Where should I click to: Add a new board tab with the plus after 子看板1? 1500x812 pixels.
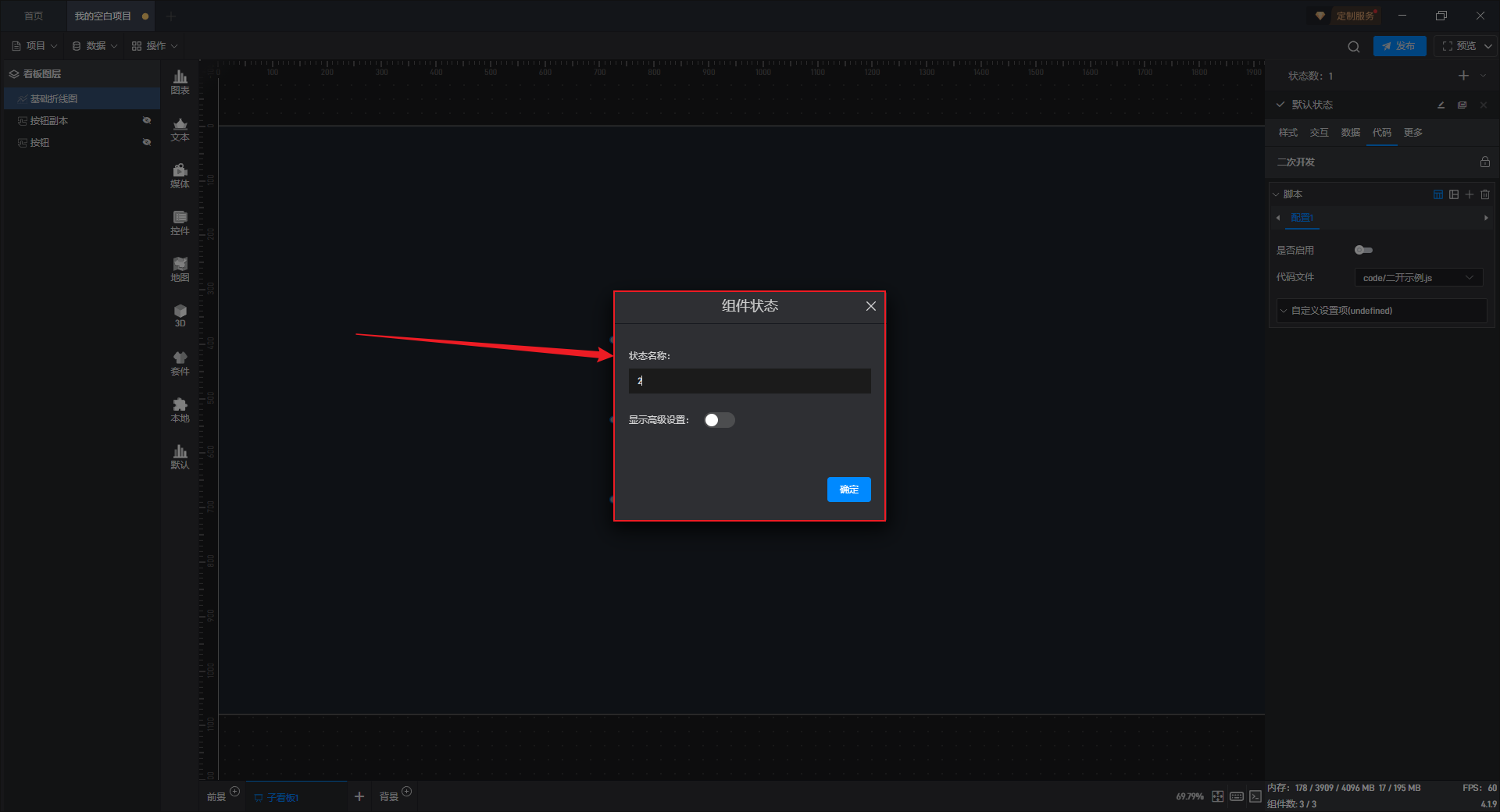359,796
